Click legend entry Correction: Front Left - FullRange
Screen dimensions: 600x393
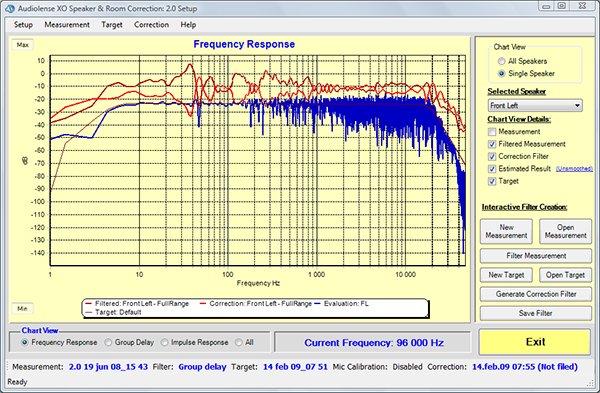pos(256,304)
